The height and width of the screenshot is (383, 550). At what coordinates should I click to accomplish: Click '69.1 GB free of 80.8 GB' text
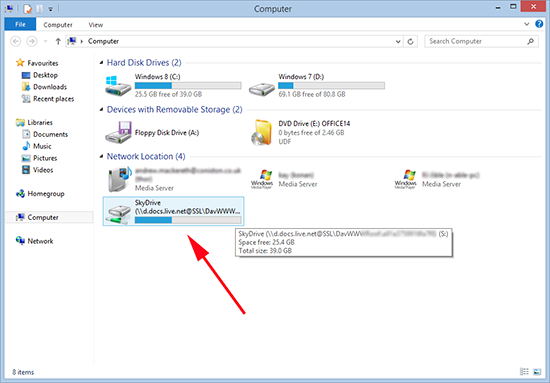point(312,94)
